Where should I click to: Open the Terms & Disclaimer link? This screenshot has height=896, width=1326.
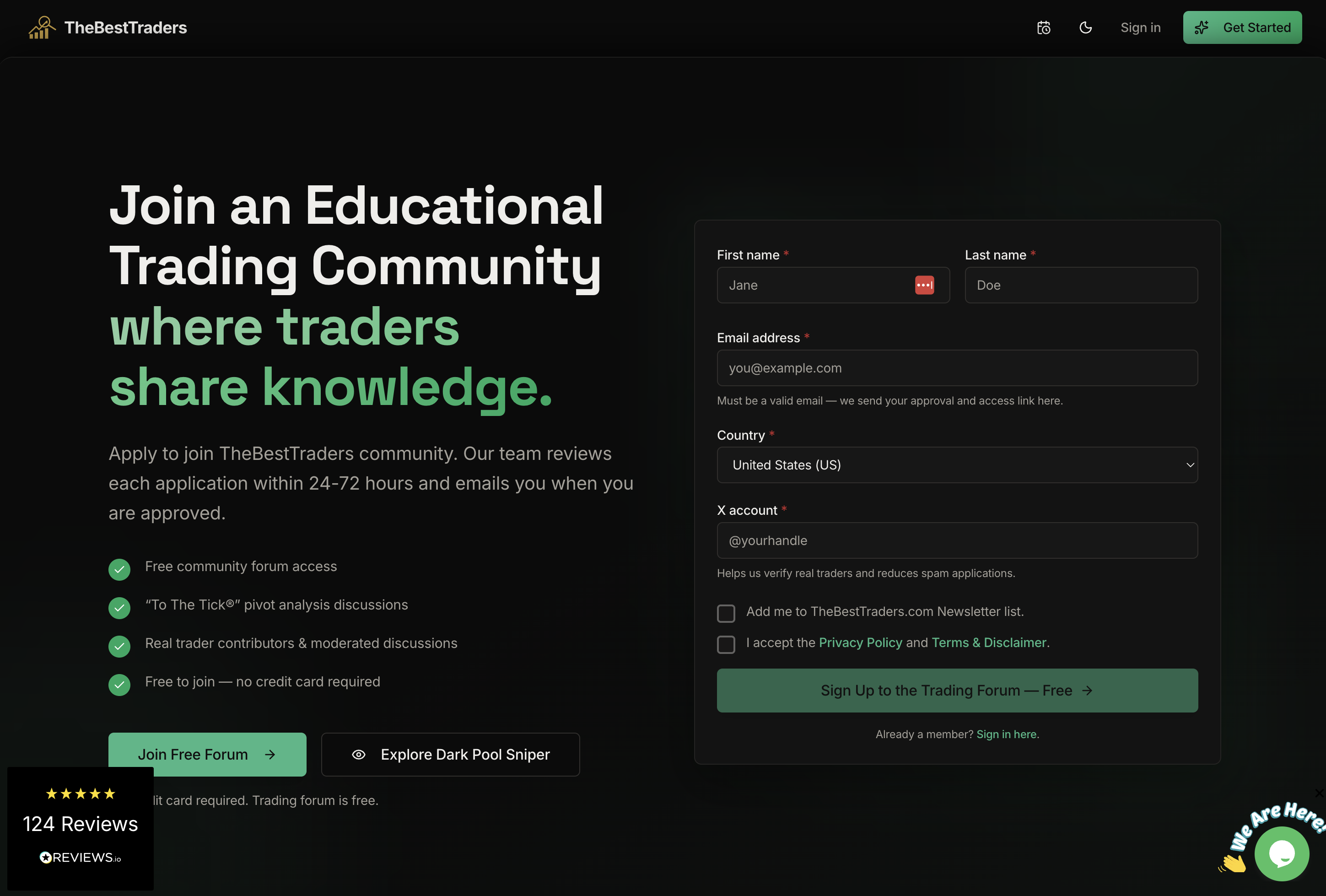[x=989, y=642]
